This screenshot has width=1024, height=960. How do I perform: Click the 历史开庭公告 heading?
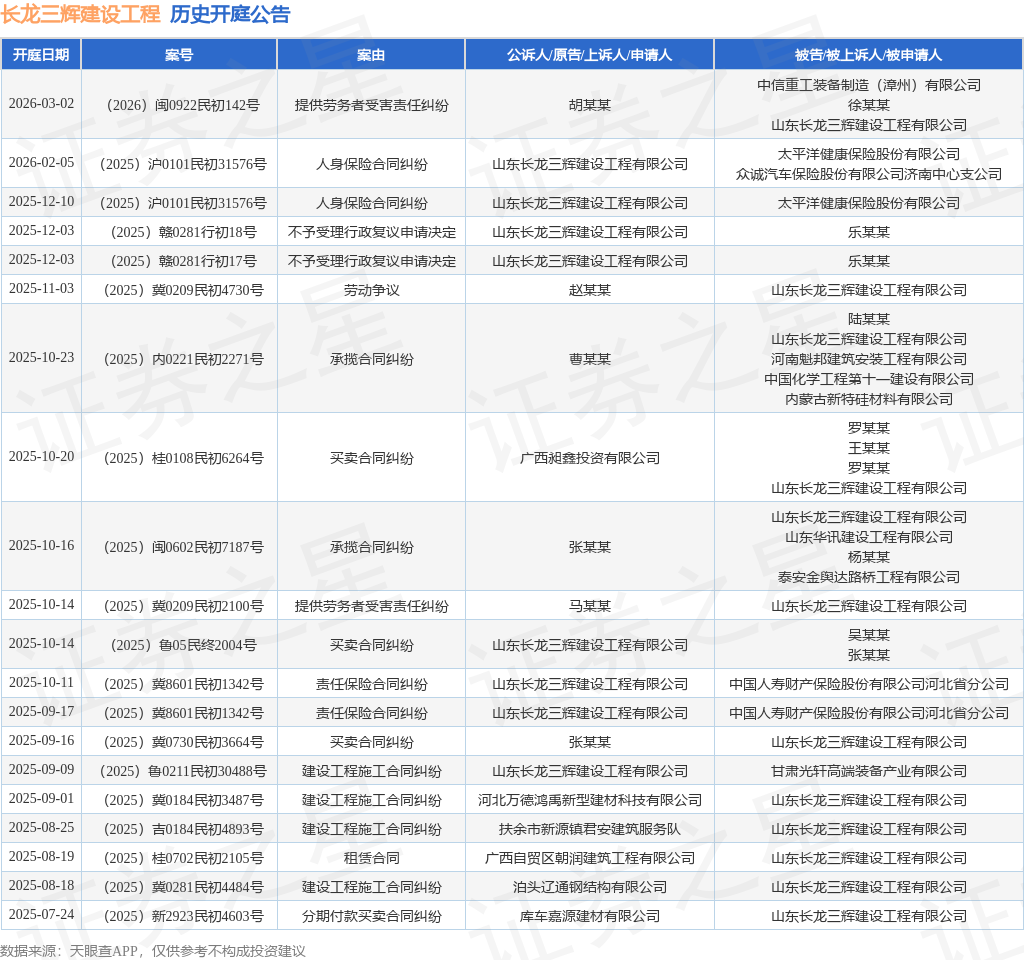230,14
